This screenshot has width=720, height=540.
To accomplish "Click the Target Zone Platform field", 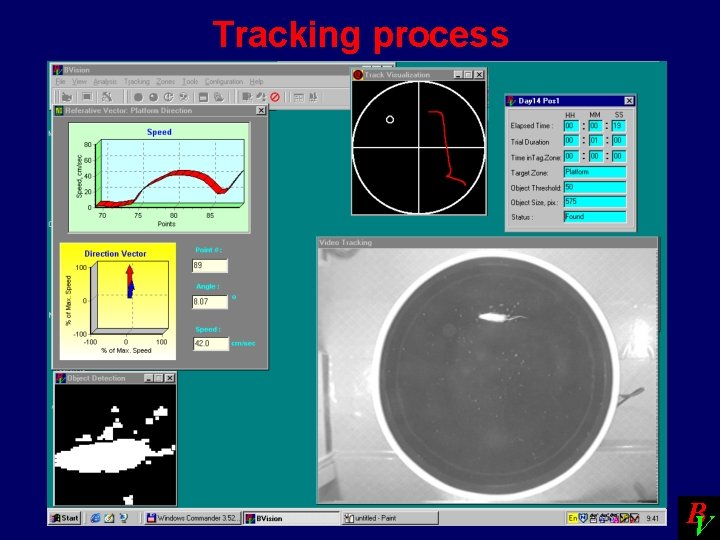I will pyautogui.click(x=595, y=172).
